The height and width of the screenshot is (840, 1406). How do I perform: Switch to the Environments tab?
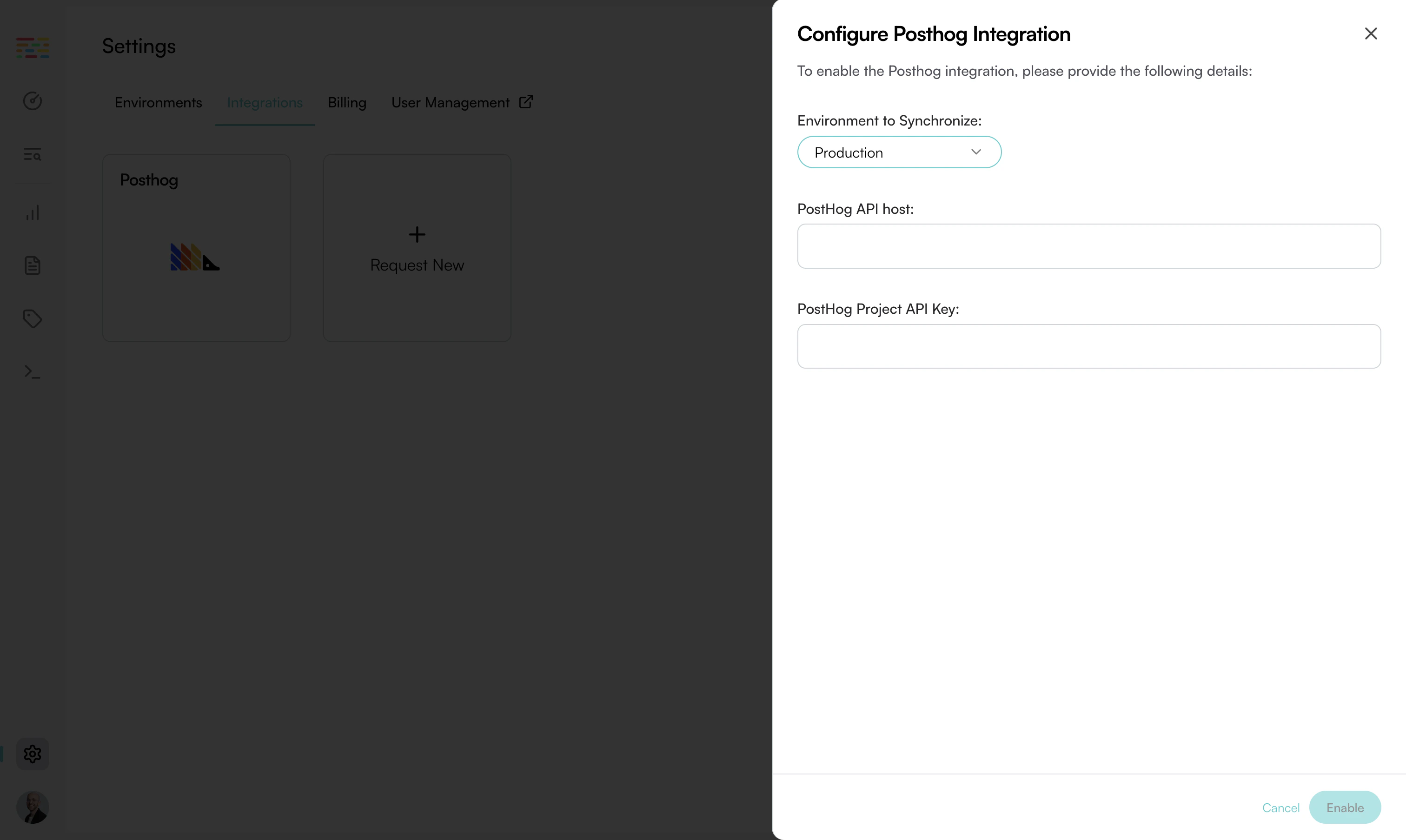[x=158, y=102]
